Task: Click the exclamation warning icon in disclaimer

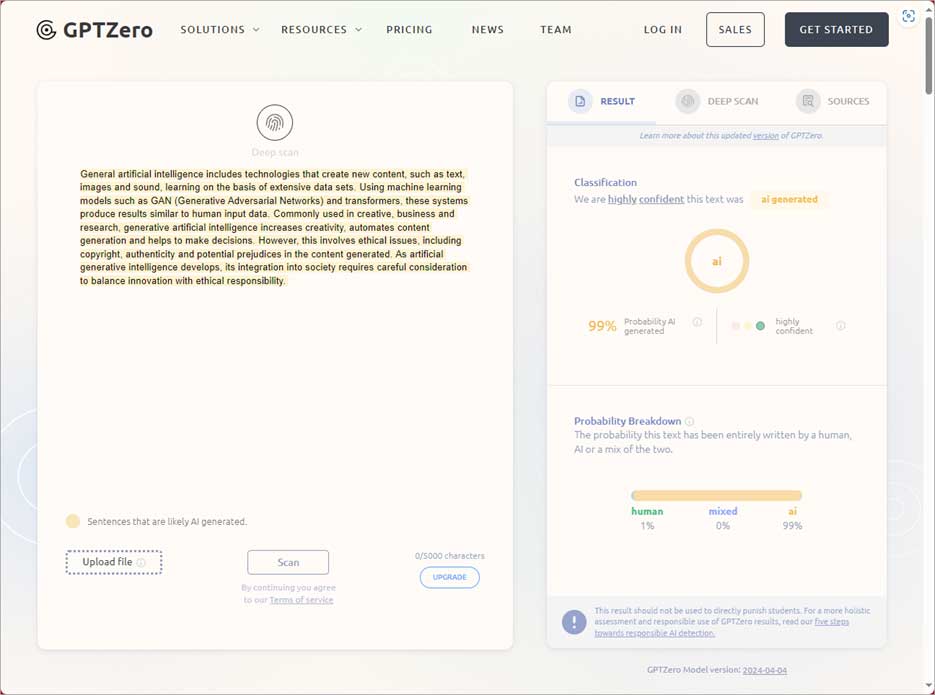Action: click(x=574, y=622)
